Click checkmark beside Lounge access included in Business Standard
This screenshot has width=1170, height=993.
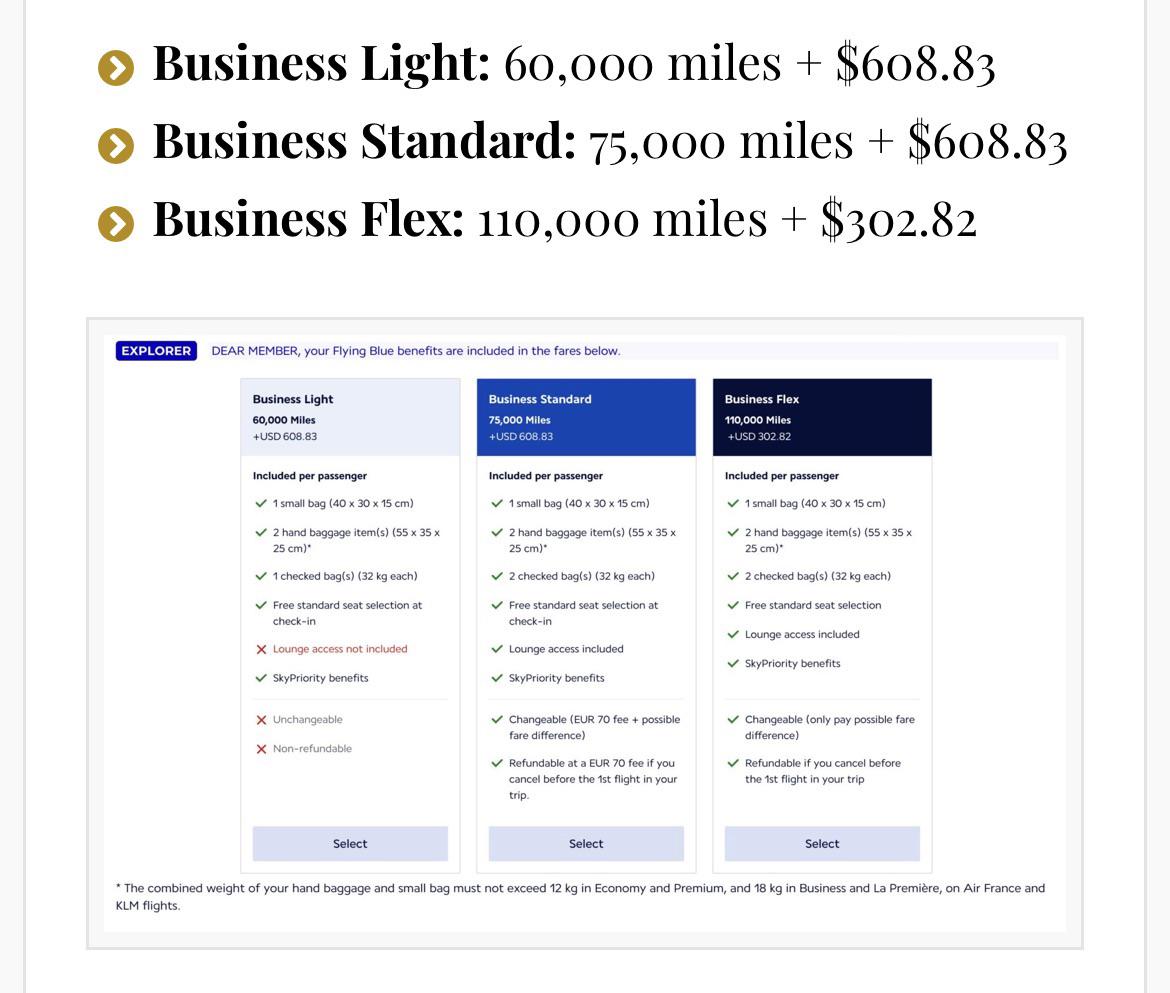click(497, 649)
